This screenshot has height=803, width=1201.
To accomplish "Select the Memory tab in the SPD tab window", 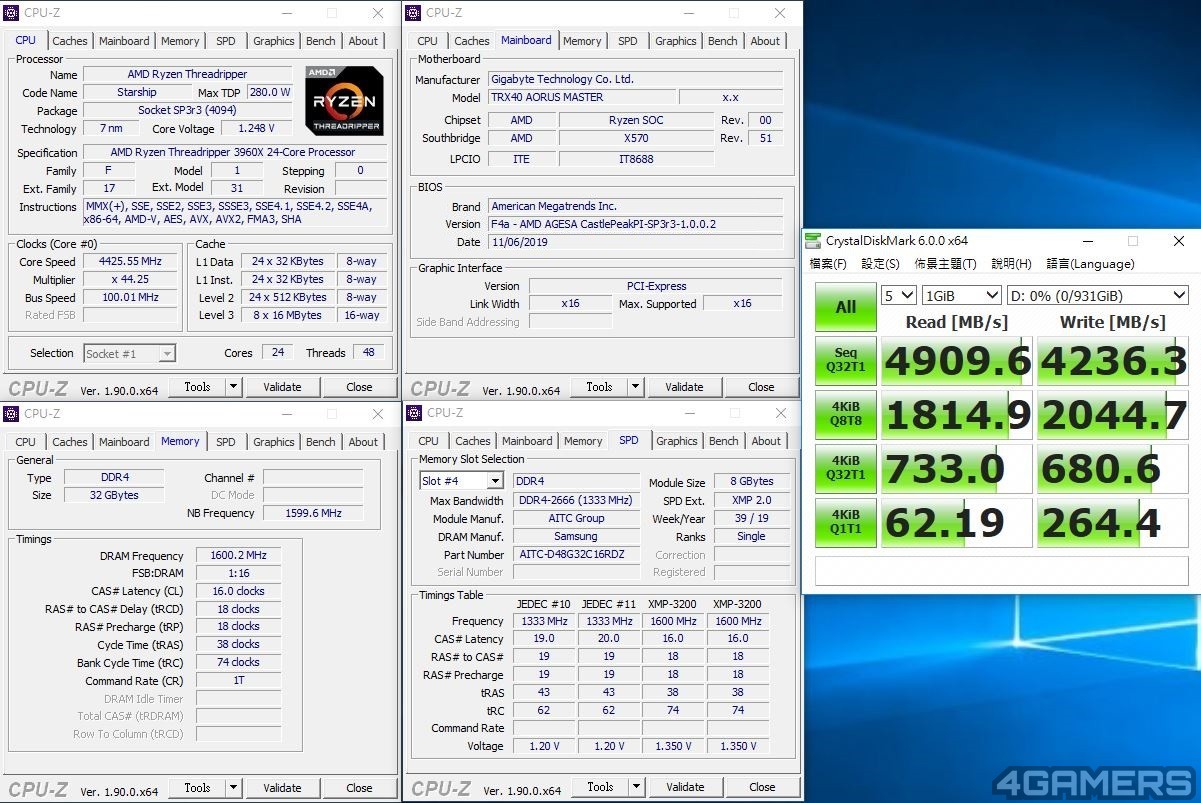I will (583, 441).
